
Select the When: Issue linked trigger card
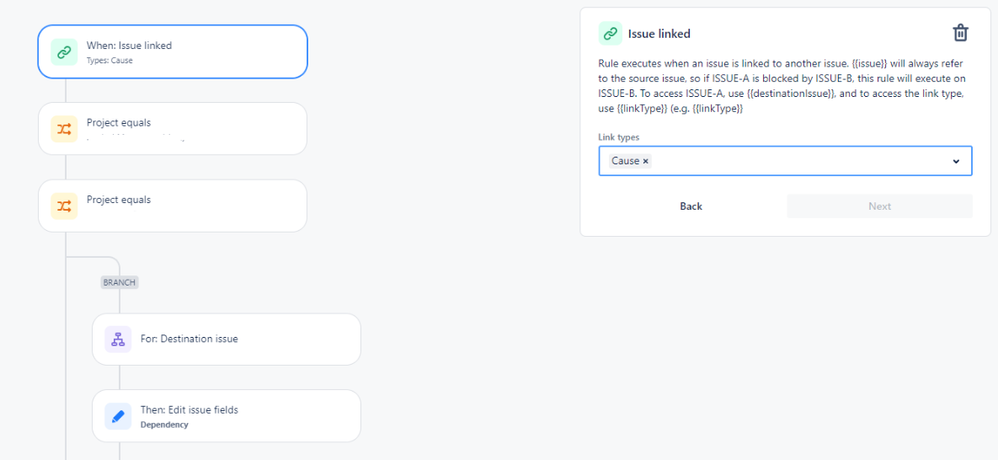point(172,52)
